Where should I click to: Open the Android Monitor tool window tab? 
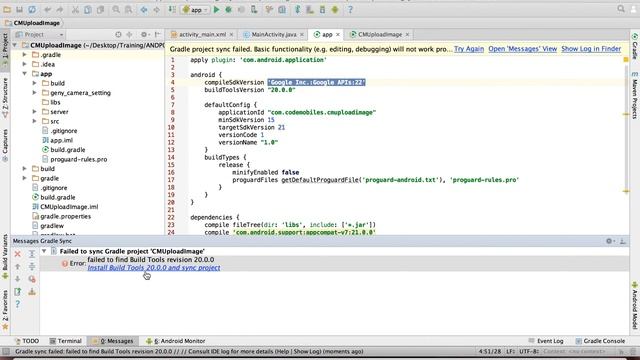[x=176, y=341]
